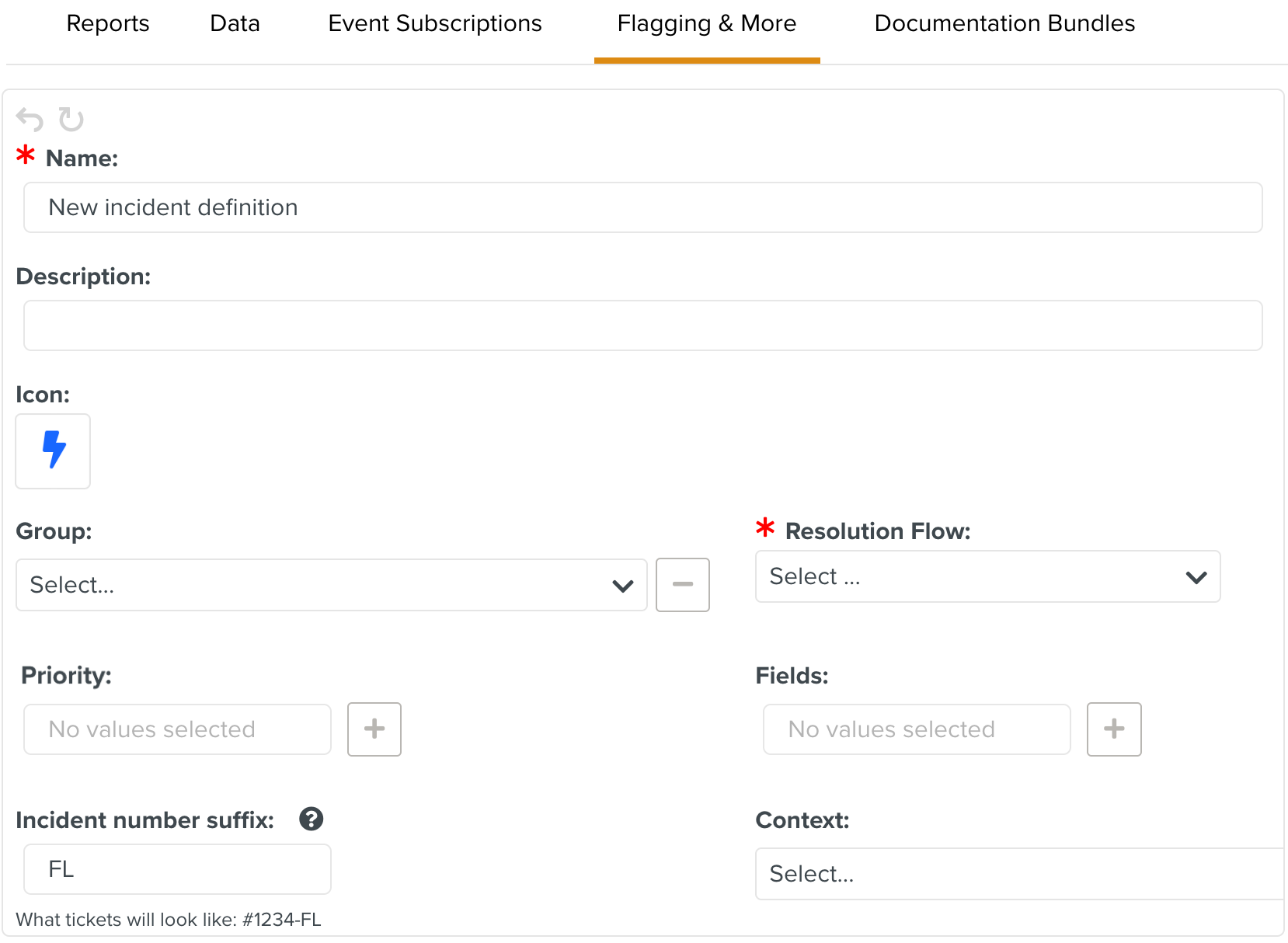1288x943 pixels.
Task: Expand the Group dropdown
Action: coord(331,585)
